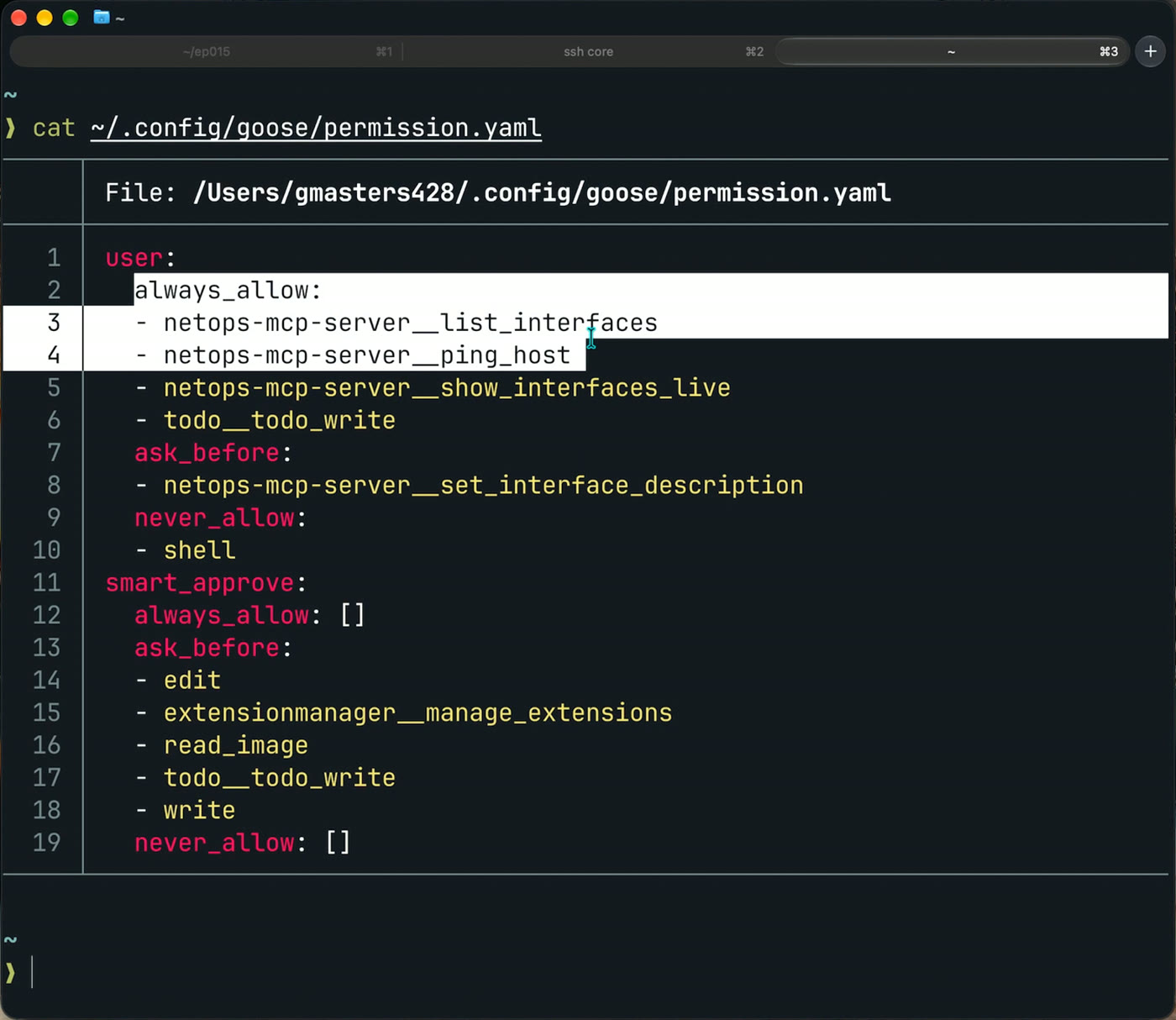This screenshot has width=1176, height=1020.
Task: Select netops-mcp-server__list_interfaces entry
Action: coord(411,323)
